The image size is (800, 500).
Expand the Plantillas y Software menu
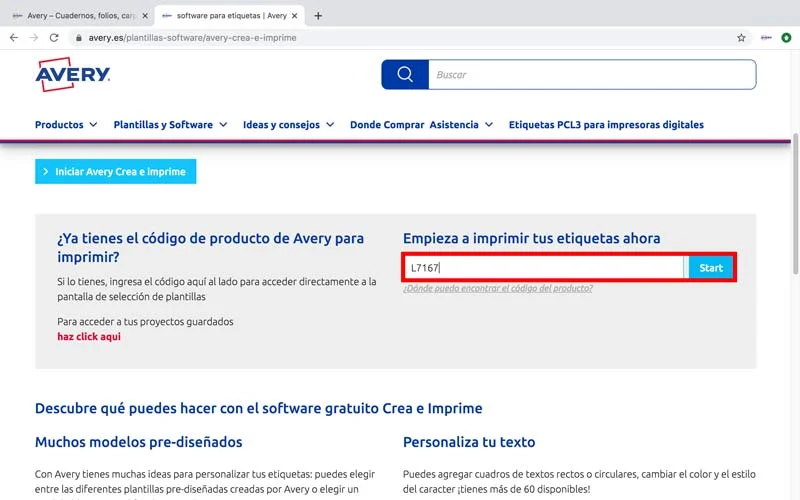point(170,124)
